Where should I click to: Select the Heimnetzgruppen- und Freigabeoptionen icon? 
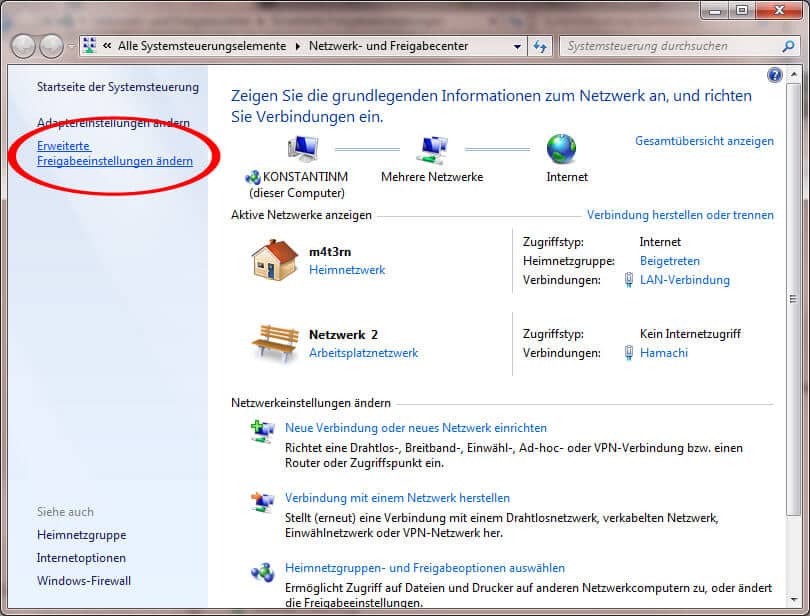click(x=263, y=572)
